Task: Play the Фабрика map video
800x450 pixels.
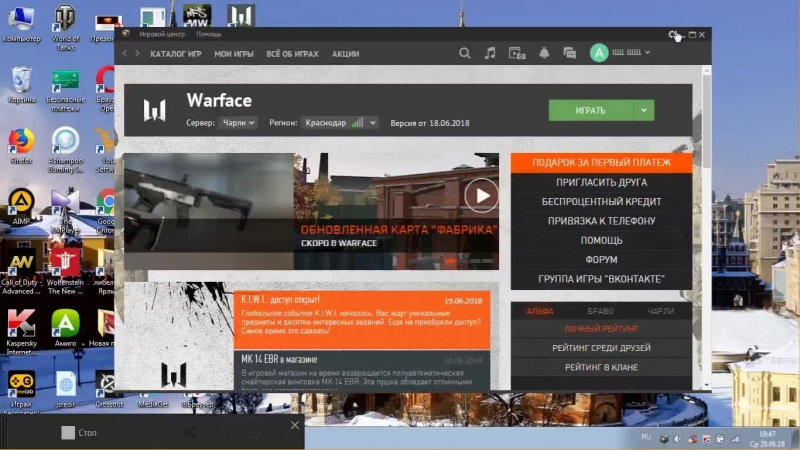Action: [x=481, y=195]
